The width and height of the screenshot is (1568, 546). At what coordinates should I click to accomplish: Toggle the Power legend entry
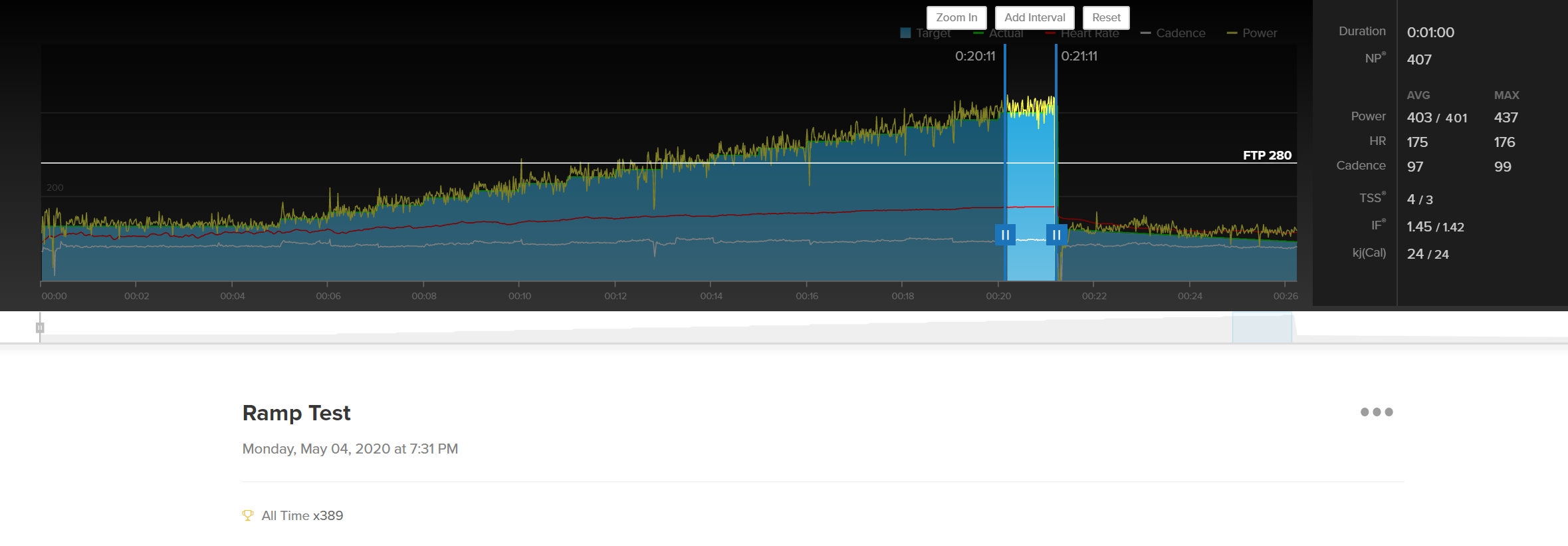point(1252,33)
